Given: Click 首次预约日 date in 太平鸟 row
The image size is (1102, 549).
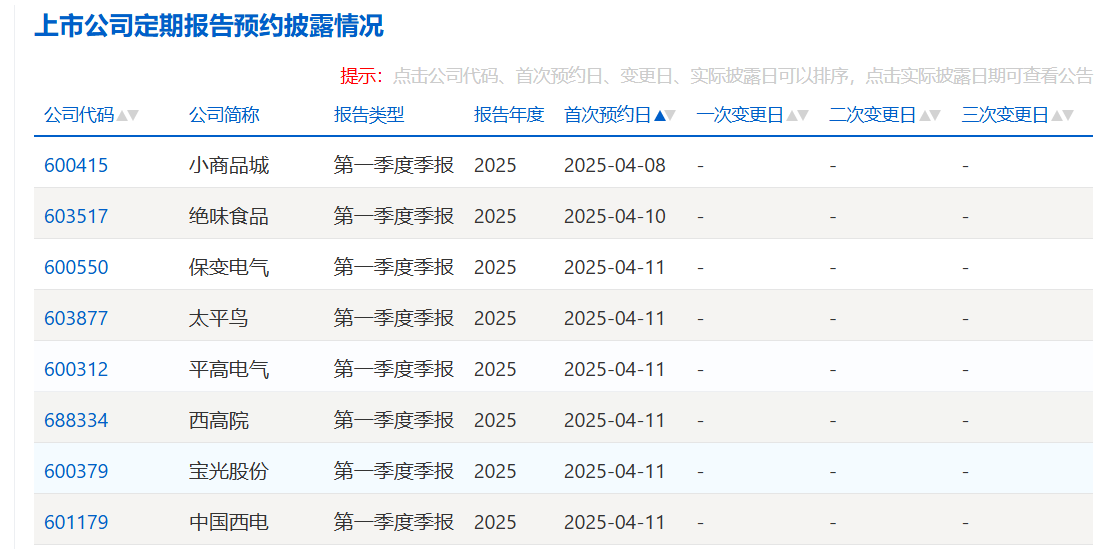Looking at the screenshot, I should [614, 318].
